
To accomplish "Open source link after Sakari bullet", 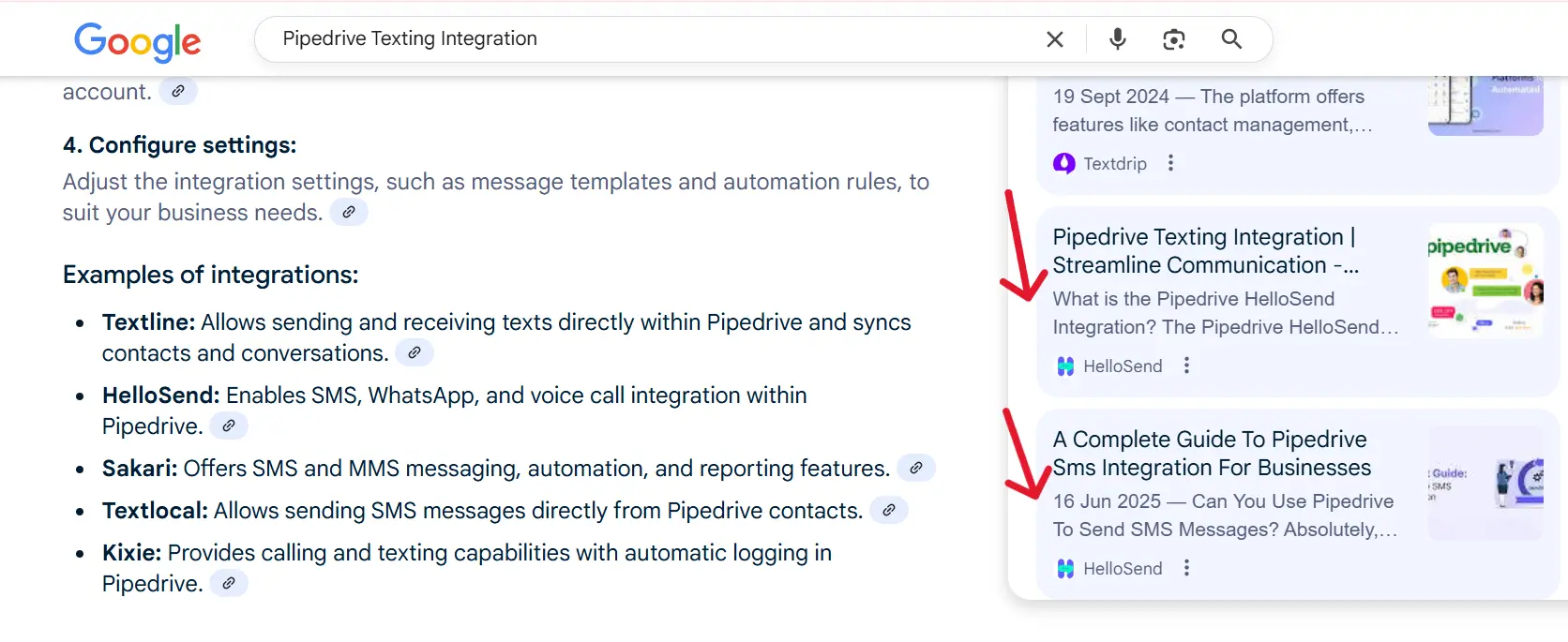I will pyautogui.click(x=915, y=468).
